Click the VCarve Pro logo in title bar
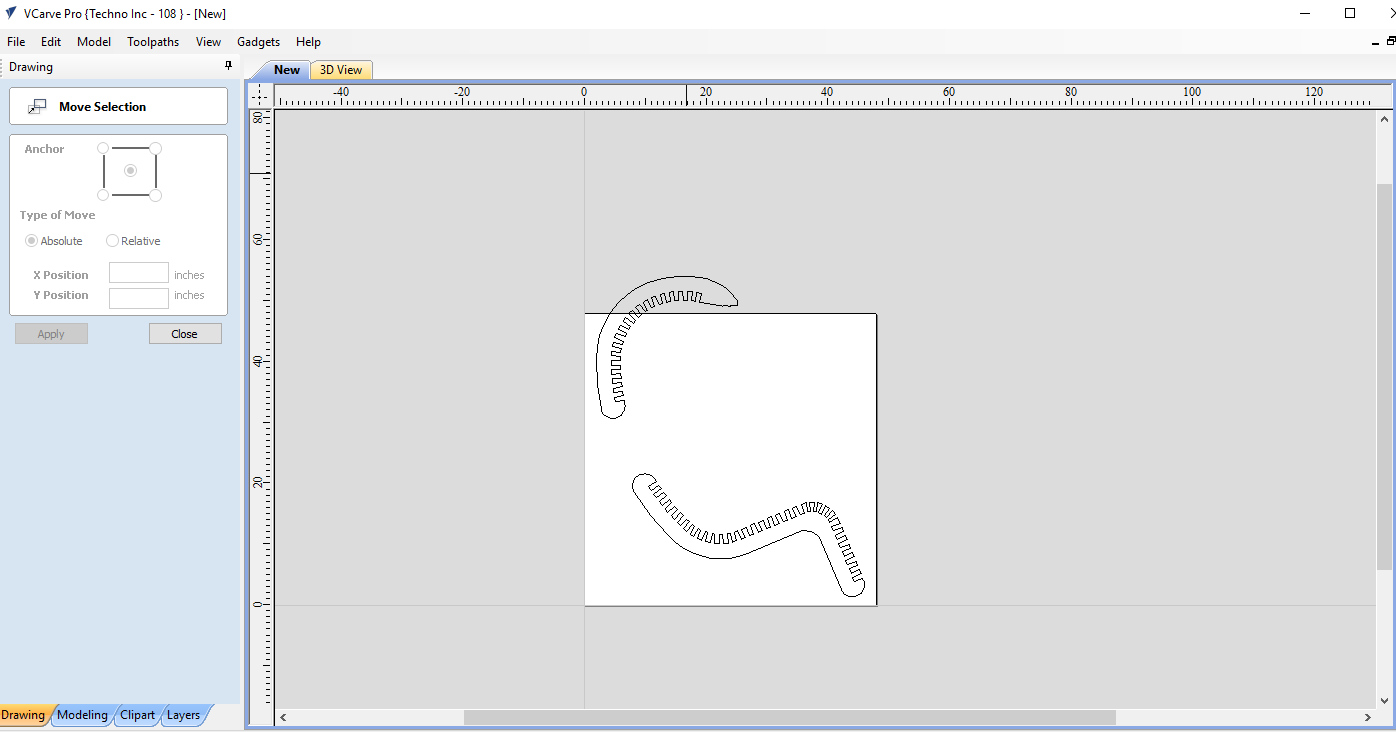 pyautogui.click(x=11, y=13)
